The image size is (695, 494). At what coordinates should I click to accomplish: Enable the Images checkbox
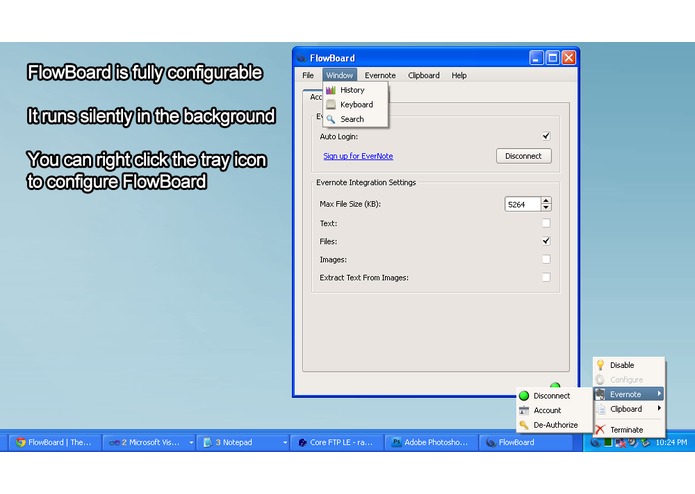[546, 259]
